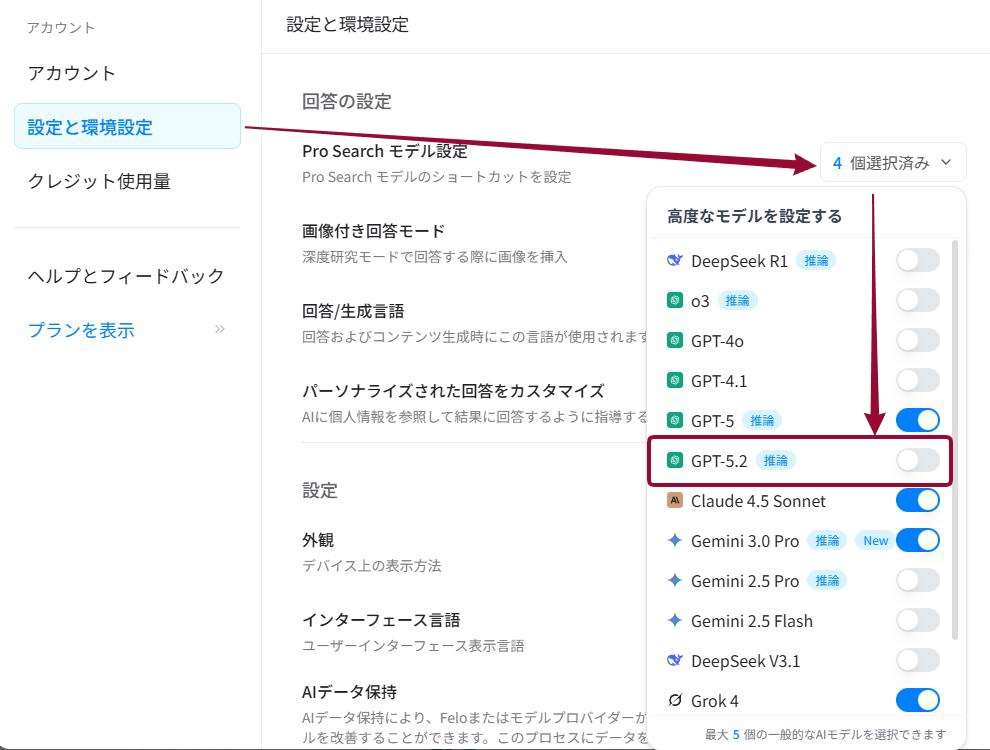Click the DeepSeek V3.1 whale icon
Viewport: 990px width, 750px height.
point(675,661)
